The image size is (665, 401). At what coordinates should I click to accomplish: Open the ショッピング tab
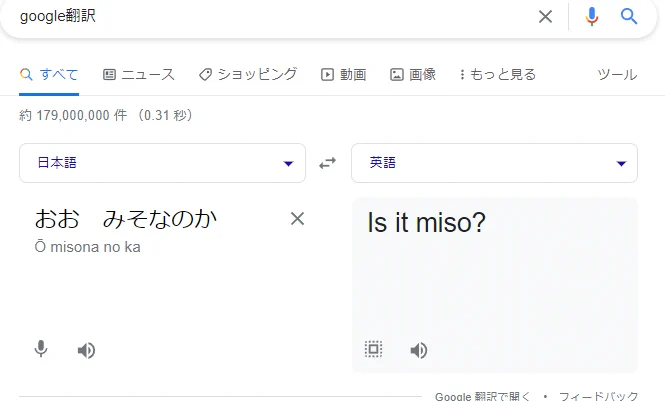click(x=248, y=75)
